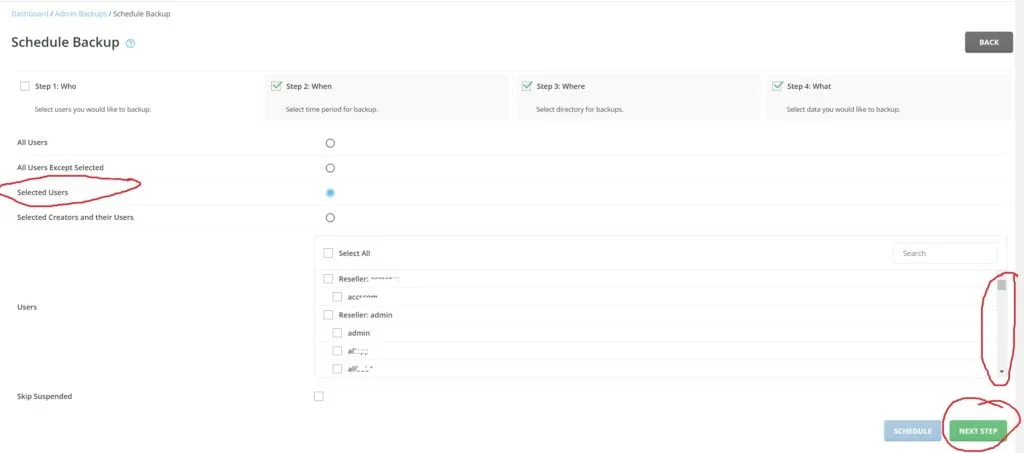Choose All Users Except Selected option
This screenshot has height=453, width=1024.
coord(330,168)
